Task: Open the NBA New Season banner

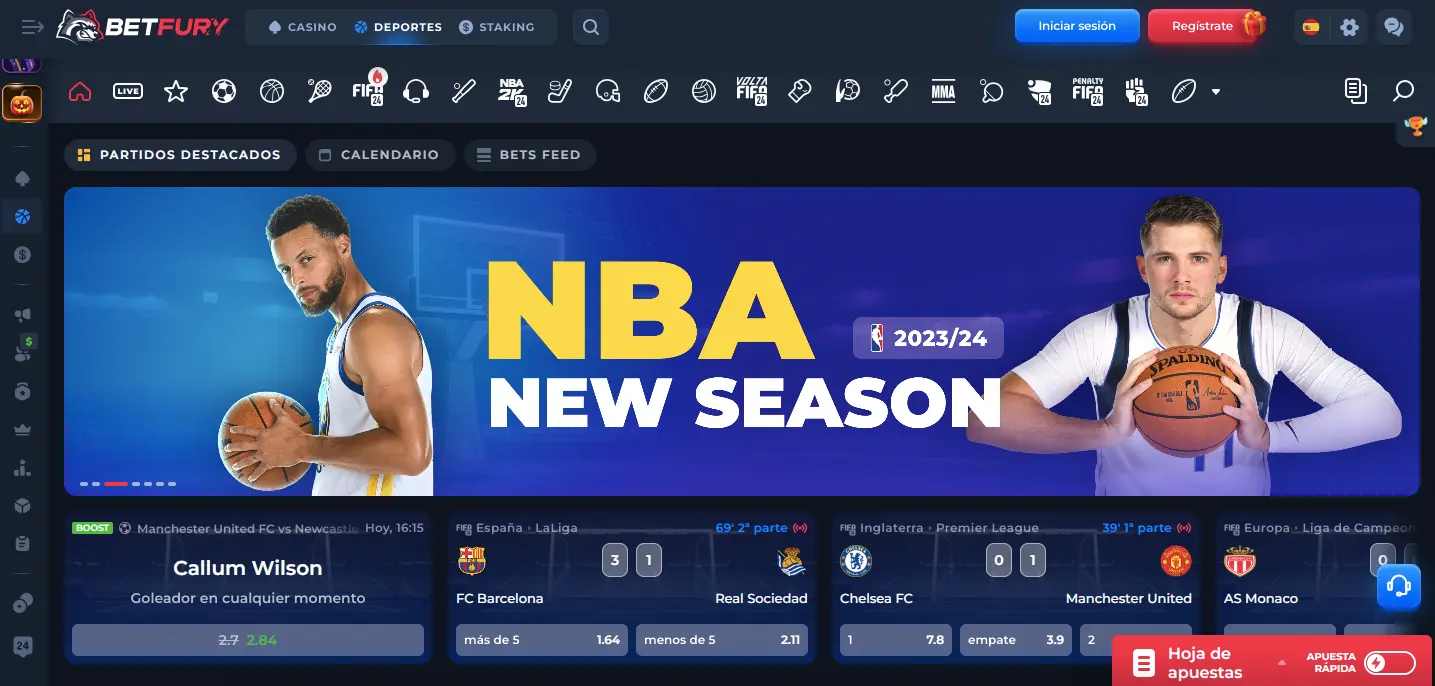Action: click(742, 341)
